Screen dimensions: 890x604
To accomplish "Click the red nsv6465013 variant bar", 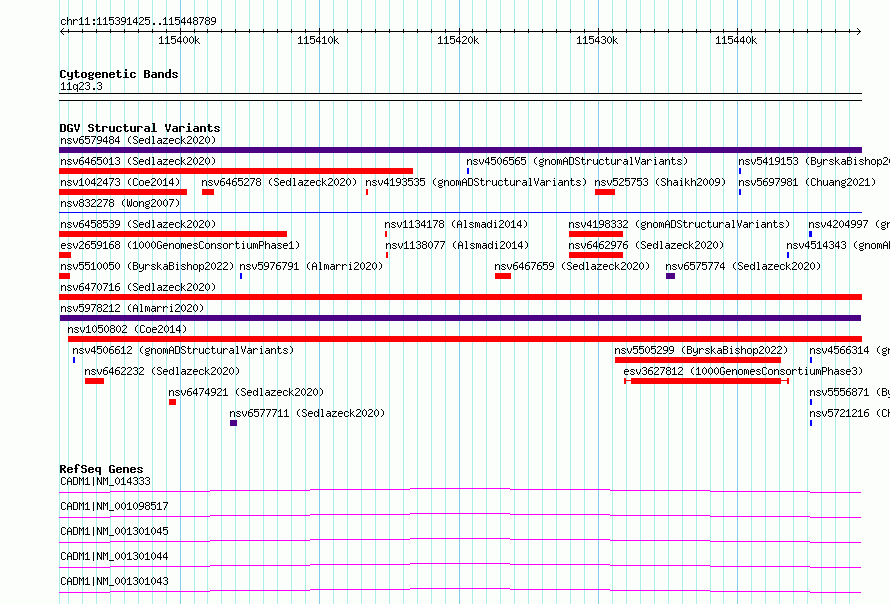I will (236, 171).
